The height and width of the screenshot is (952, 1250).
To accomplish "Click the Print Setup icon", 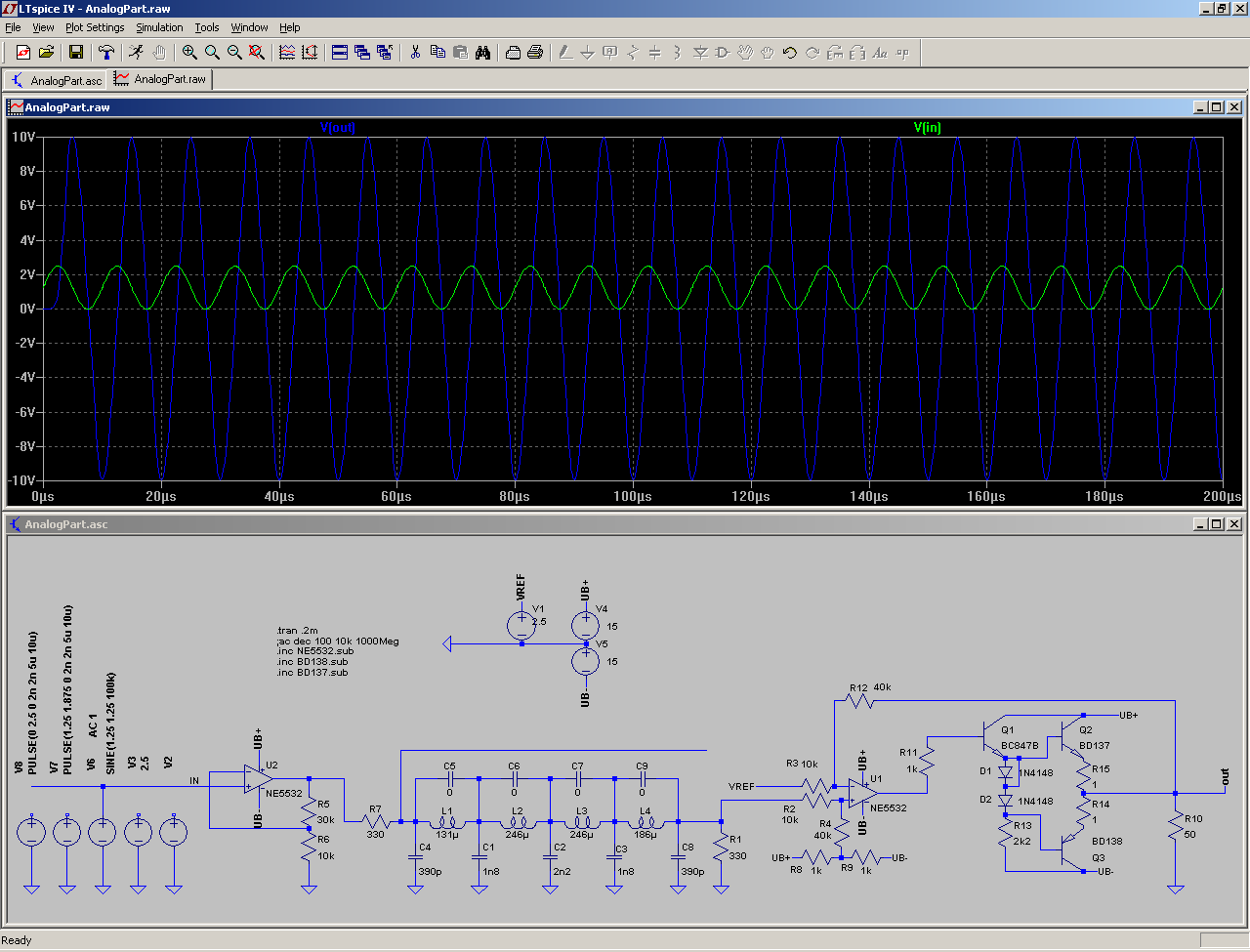I will (x=513, y=52).
